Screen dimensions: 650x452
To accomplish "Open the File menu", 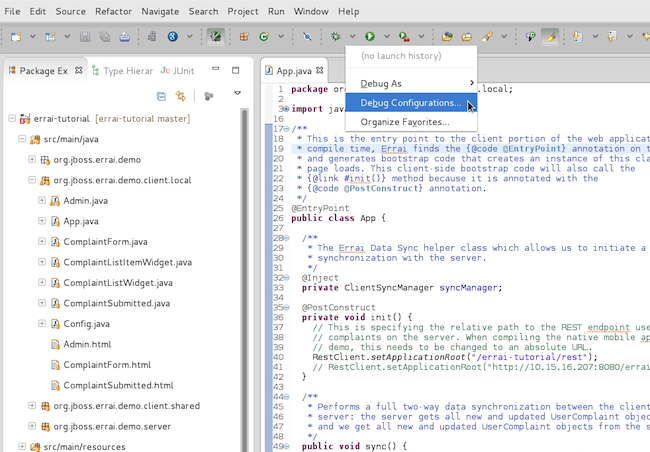I will [12, 12].
